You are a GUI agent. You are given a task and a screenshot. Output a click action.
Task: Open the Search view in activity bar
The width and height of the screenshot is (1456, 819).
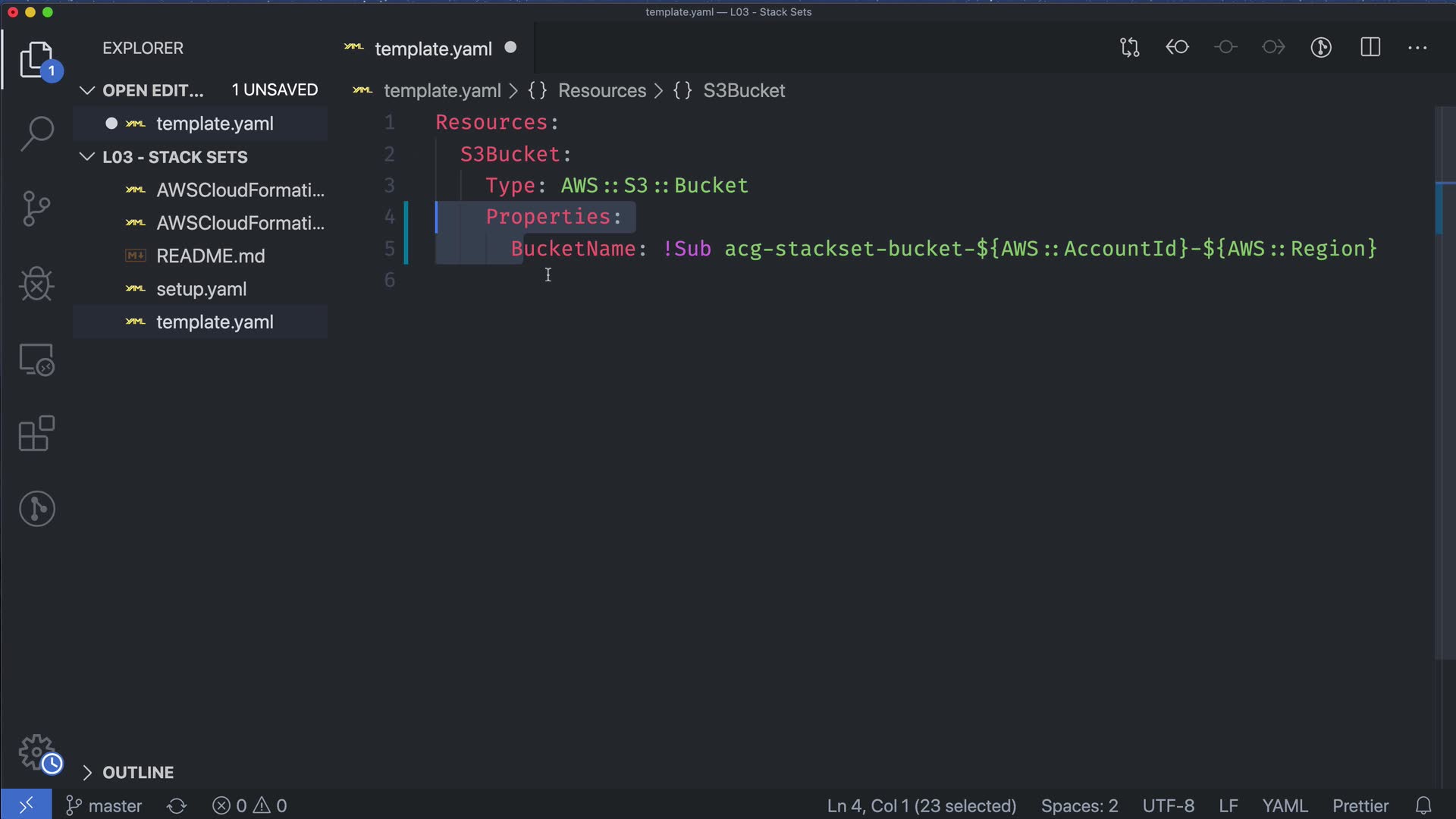tap(36, 133)
